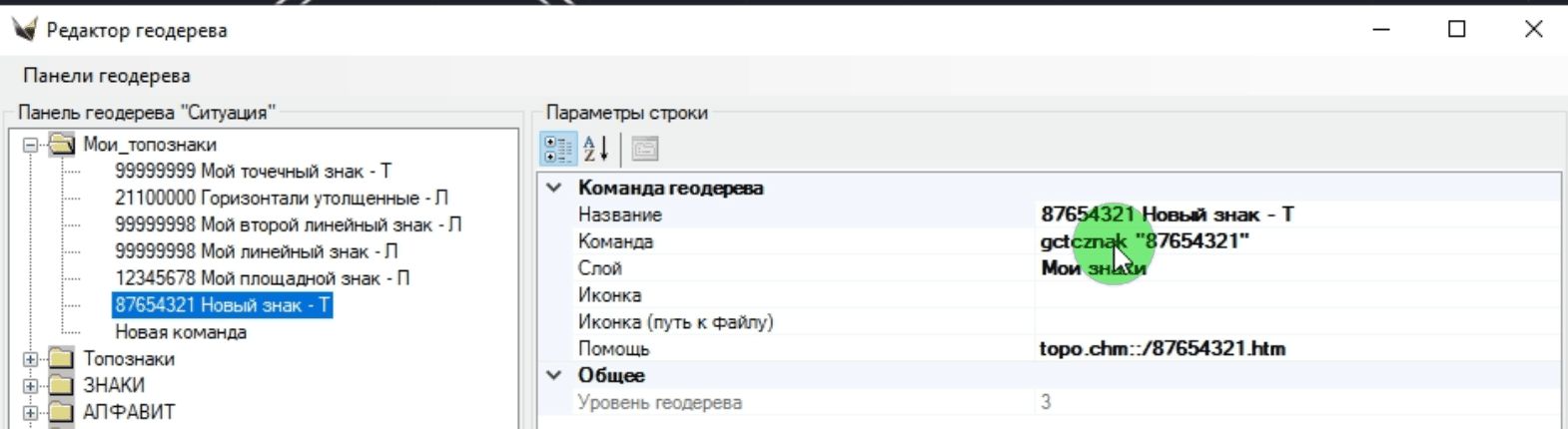Select 99999998 Мой второй линейный знак - Л
This screenshot has width=1568, height=429.
(288, 225)
